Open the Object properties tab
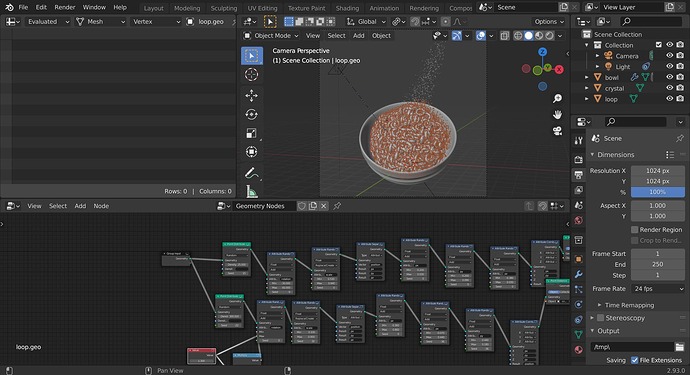The image size is (690, 375). pos(579,259)
